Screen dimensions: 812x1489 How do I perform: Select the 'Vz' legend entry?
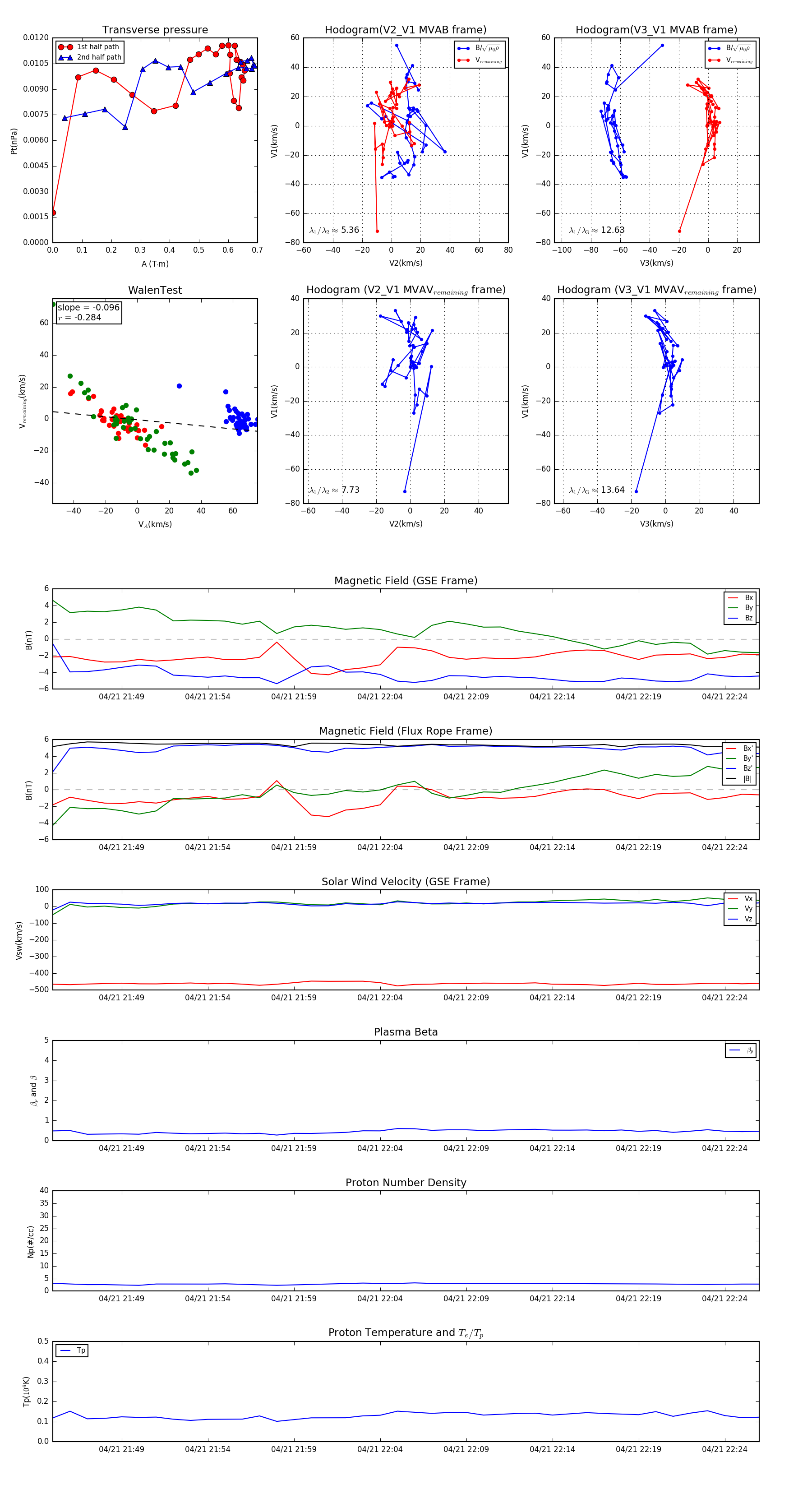pyautogui.click(x=740, y=919)
